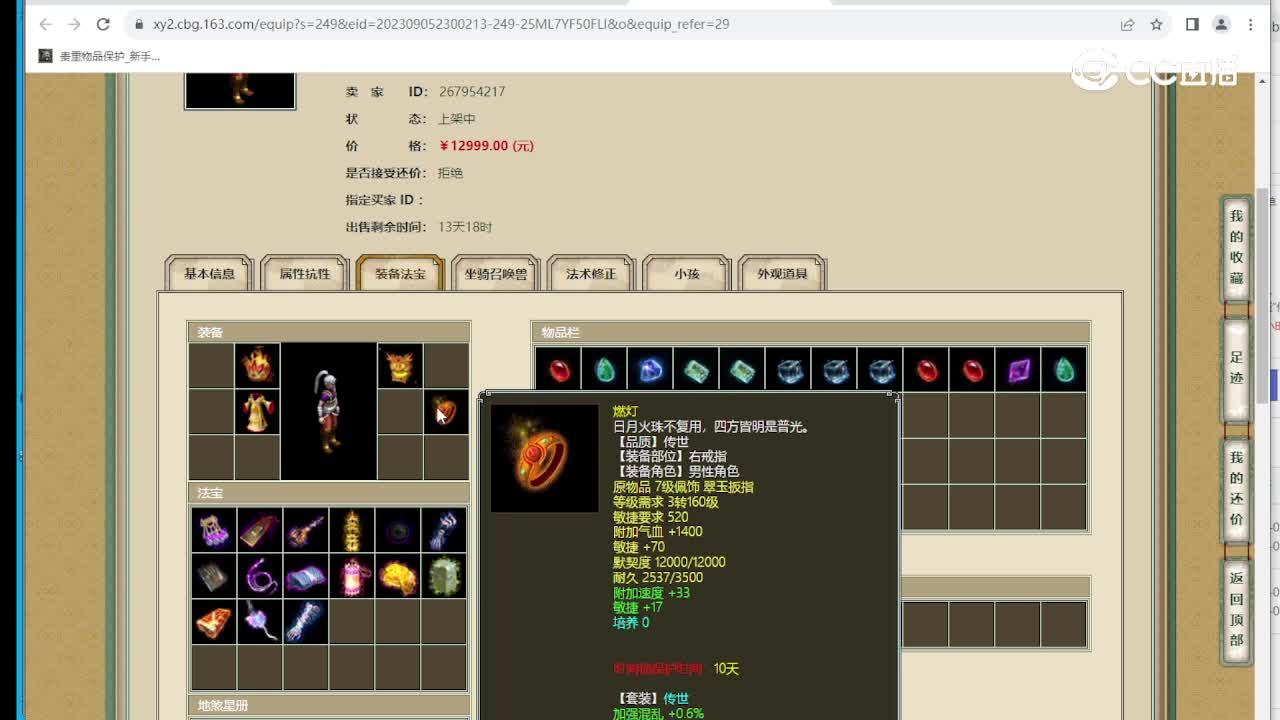
Task: Click 返回顶部 to return to top
Action: coord(1237,609)
